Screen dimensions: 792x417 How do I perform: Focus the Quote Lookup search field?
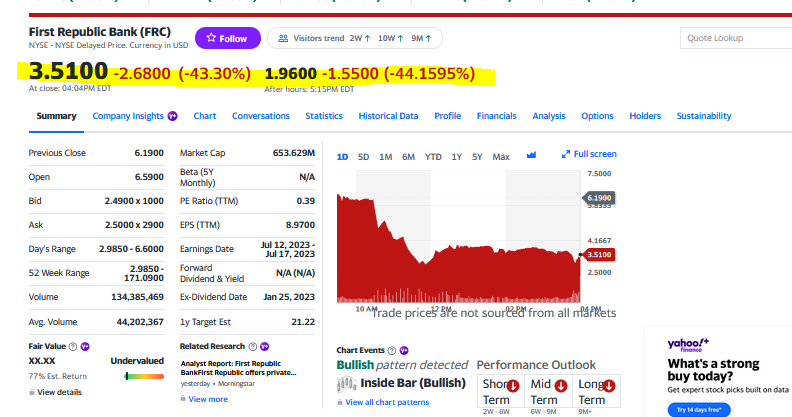736,38
